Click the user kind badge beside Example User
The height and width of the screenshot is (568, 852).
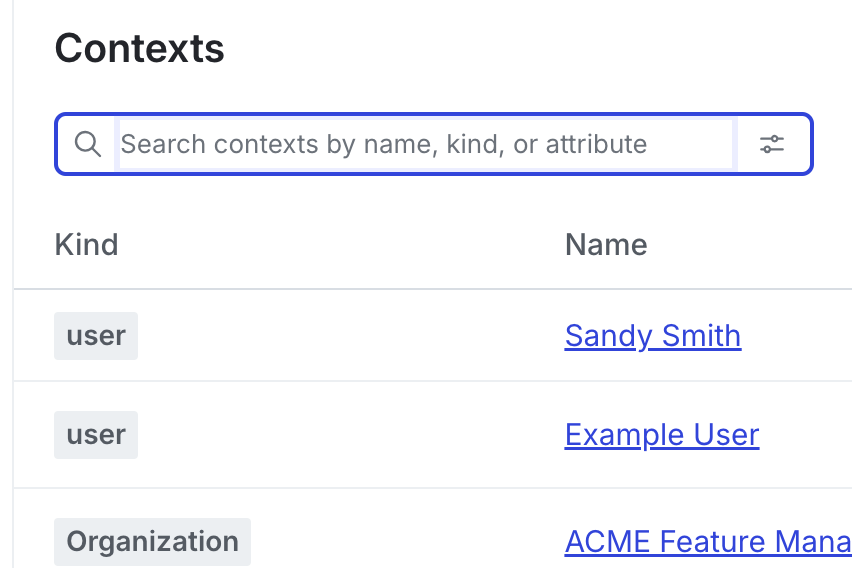coord(96,435)
